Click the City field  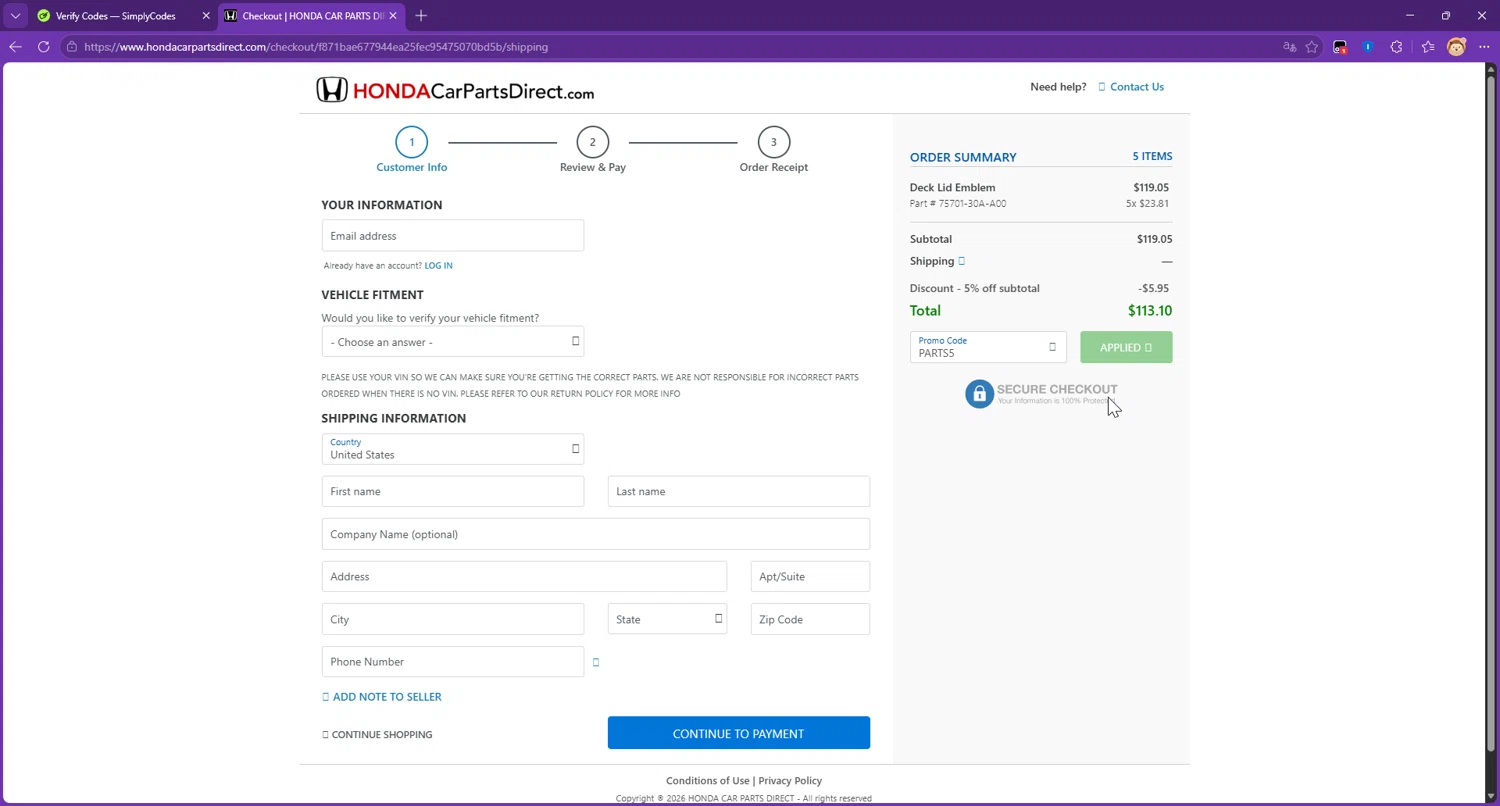click(x=453, y=619)
